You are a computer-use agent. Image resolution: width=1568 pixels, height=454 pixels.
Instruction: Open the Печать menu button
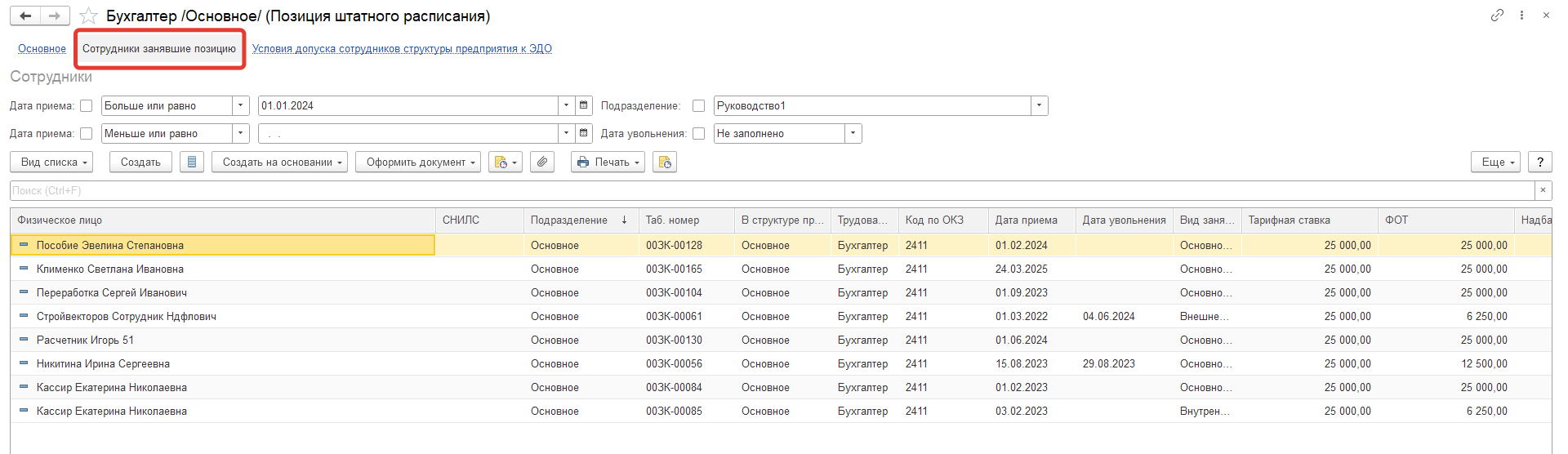(608, 162)
